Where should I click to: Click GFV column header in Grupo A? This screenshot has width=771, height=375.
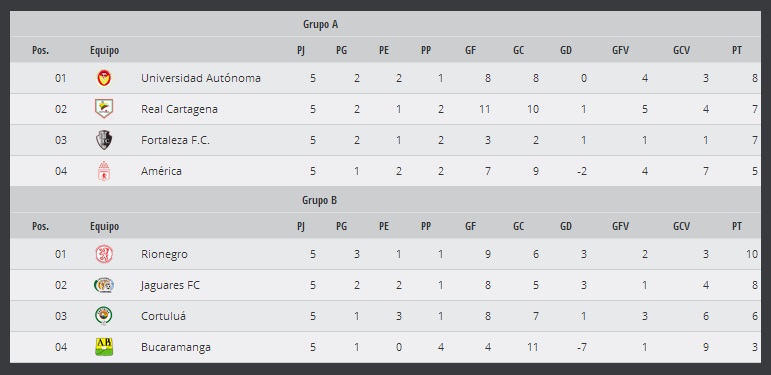(621, 50)
